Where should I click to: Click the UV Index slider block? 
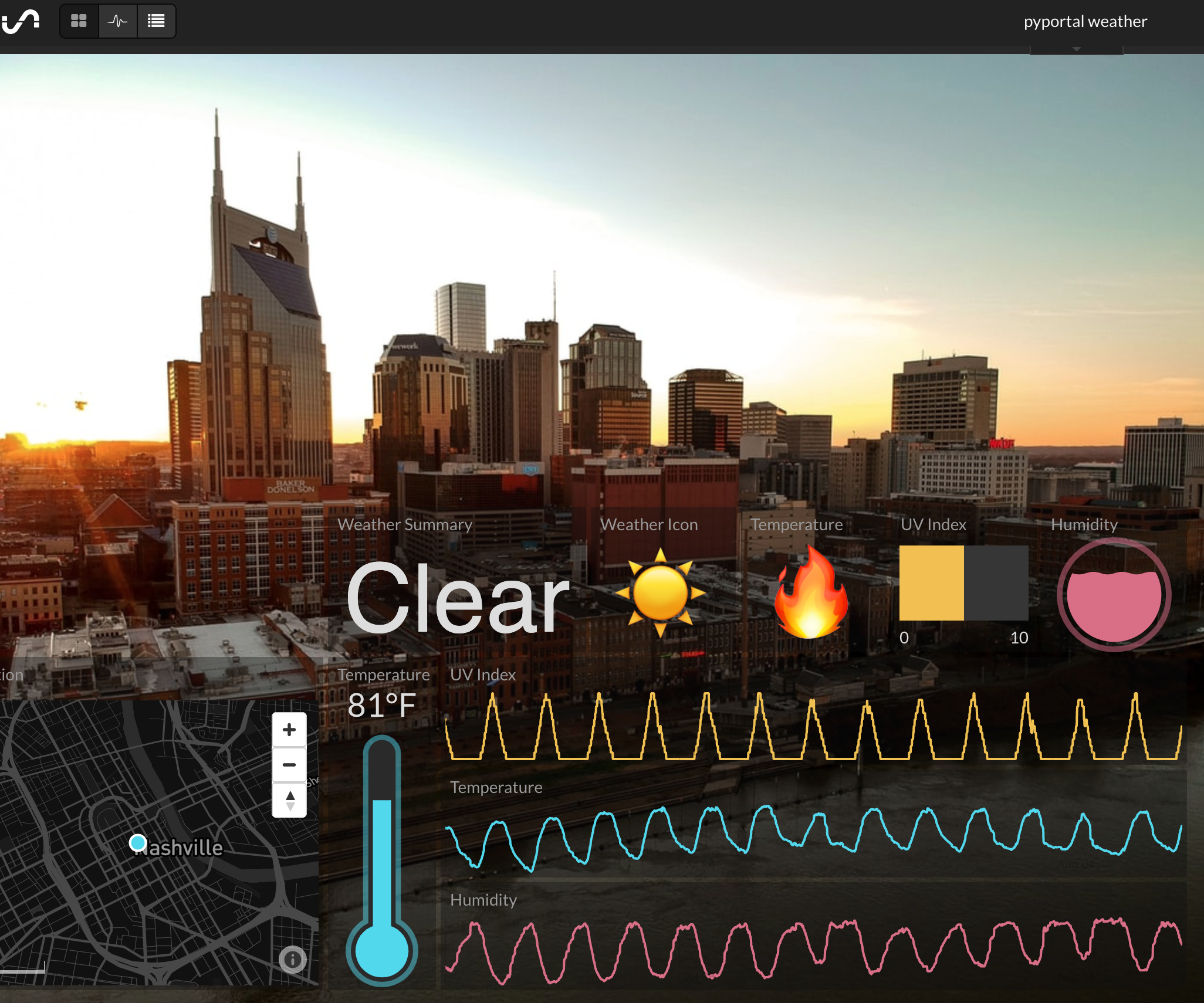click(964, 584)
